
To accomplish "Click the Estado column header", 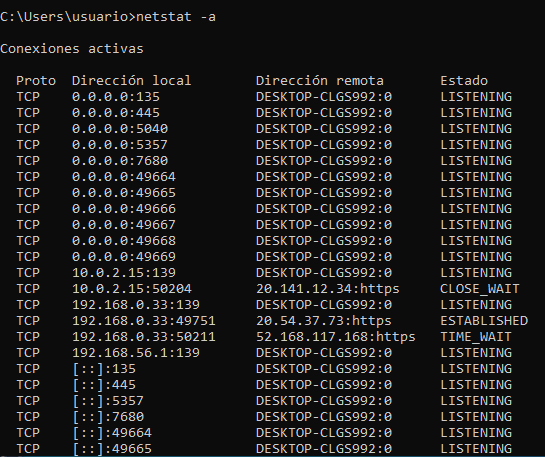I will click(464, 81).
